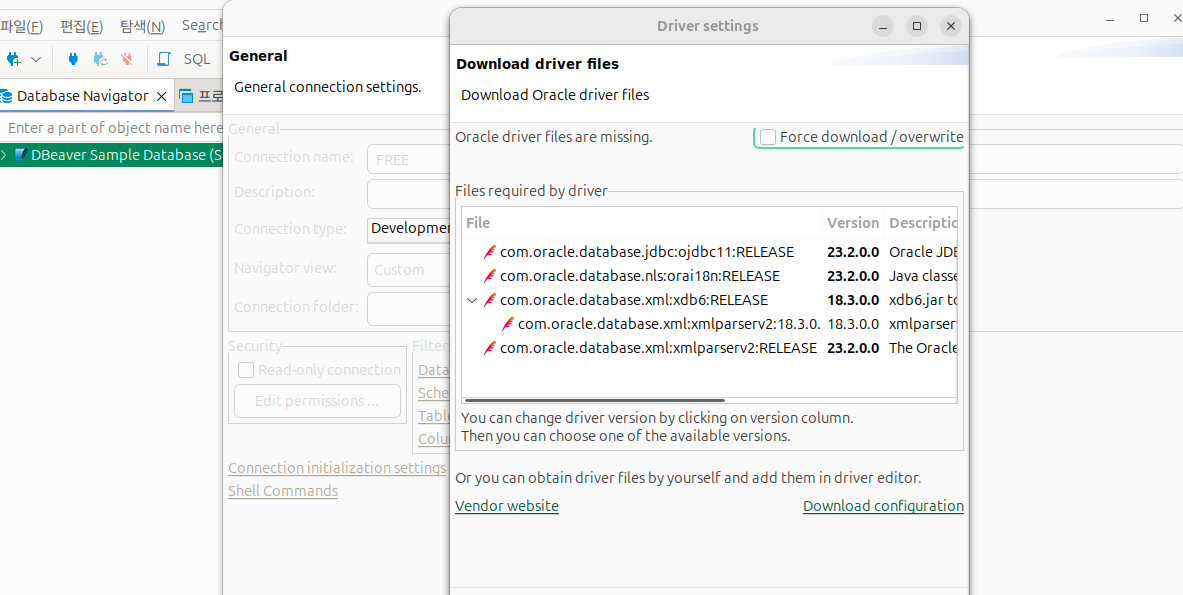
Task: Enable Force download / overwrite checkbox
Action: pos(768,137)
